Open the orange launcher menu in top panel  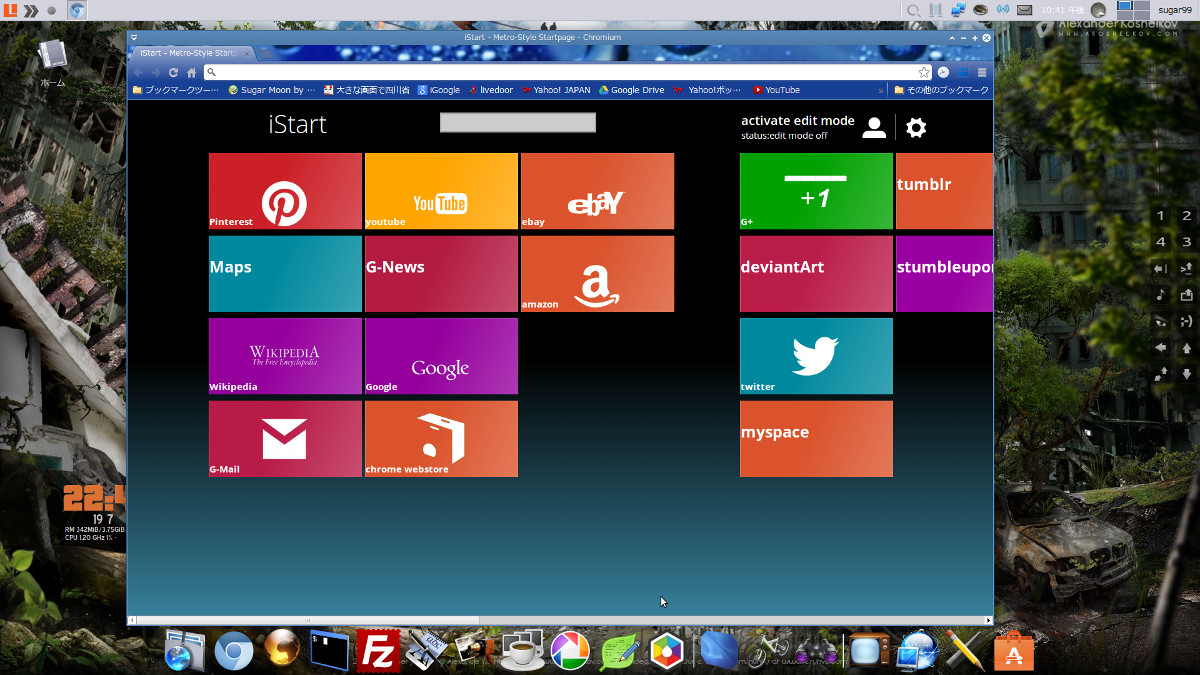pos(10,10)
